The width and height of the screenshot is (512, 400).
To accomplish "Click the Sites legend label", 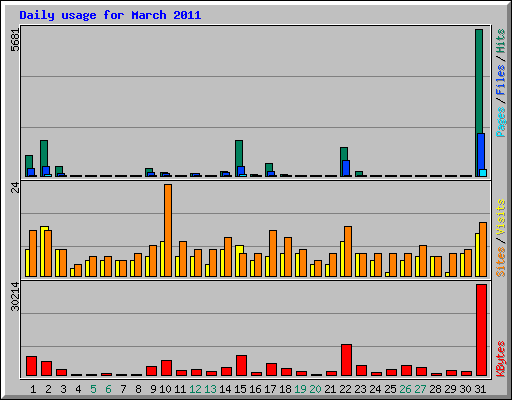I will point(500,262).
